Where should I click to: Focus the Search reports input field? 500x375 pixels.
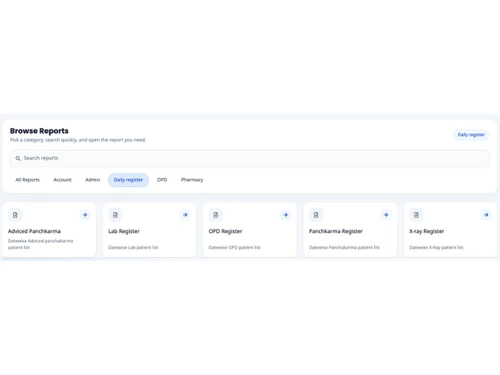(250, 158)
